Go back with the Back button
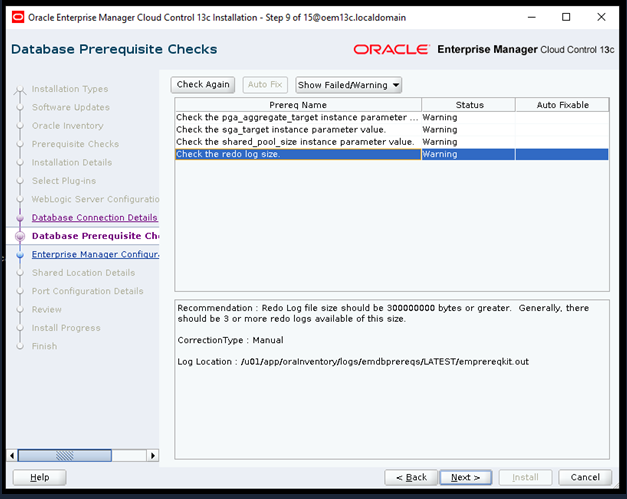627x499 pixels. (x=411, y=477)
